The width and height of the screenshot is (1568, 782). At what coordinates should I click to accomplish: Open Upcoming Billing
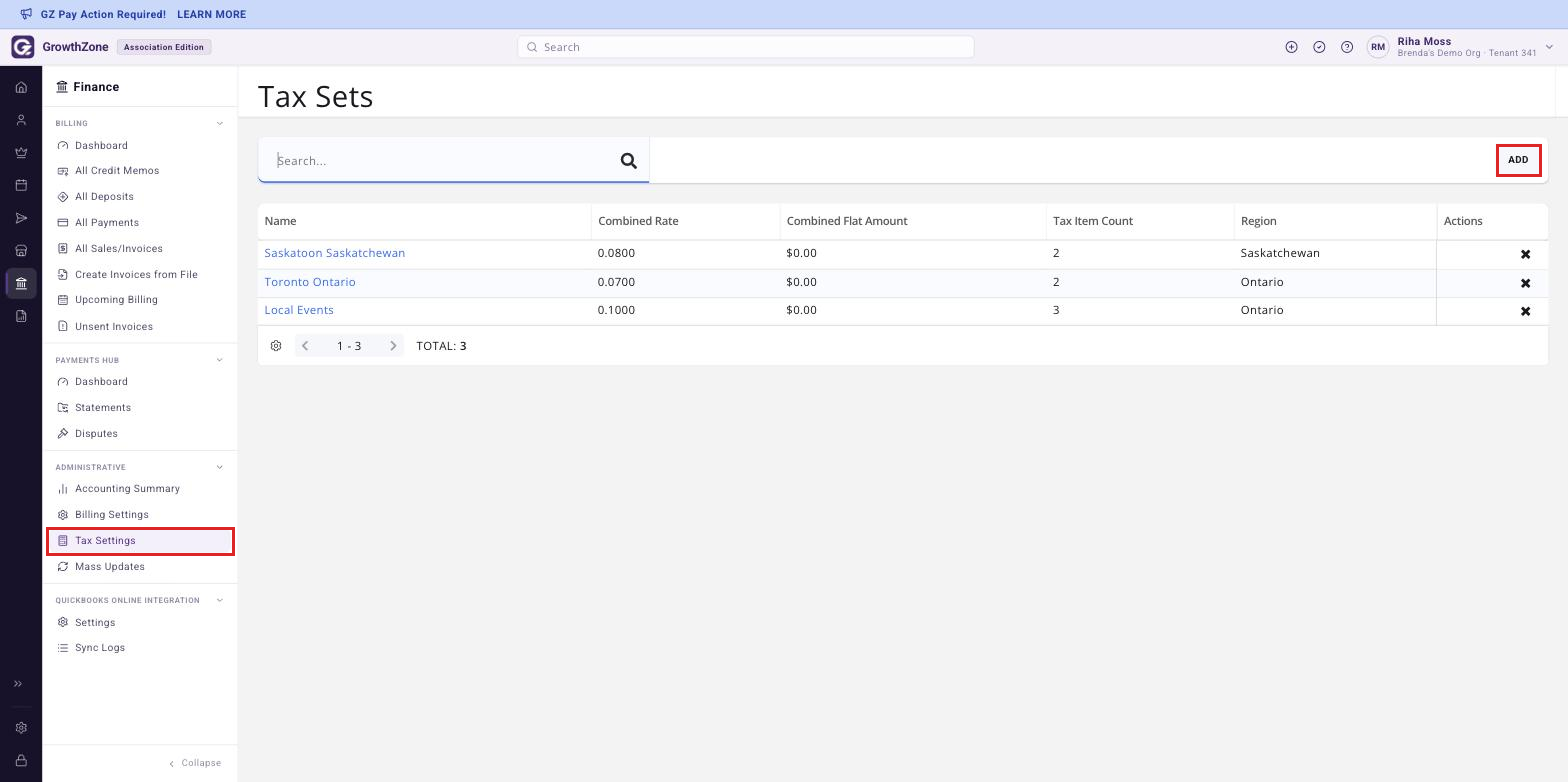click(x=140, y=300)
